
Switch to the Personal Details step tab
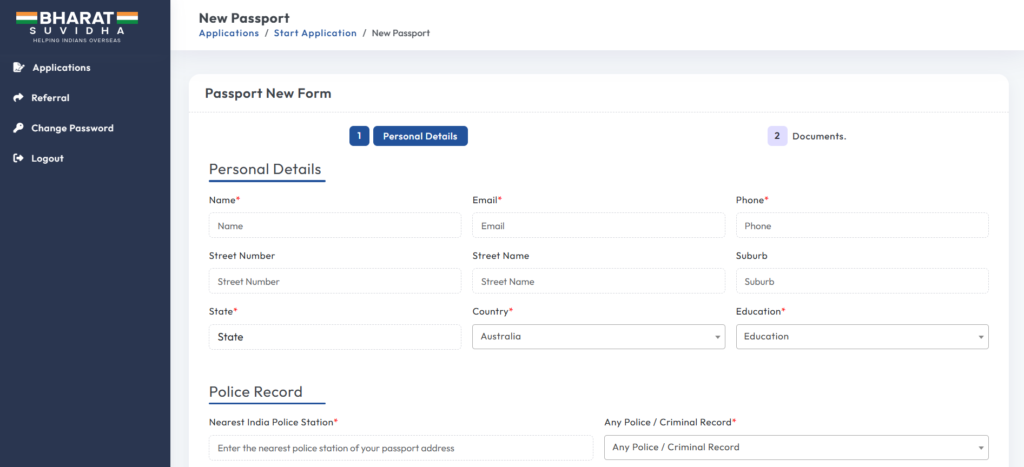420,136
